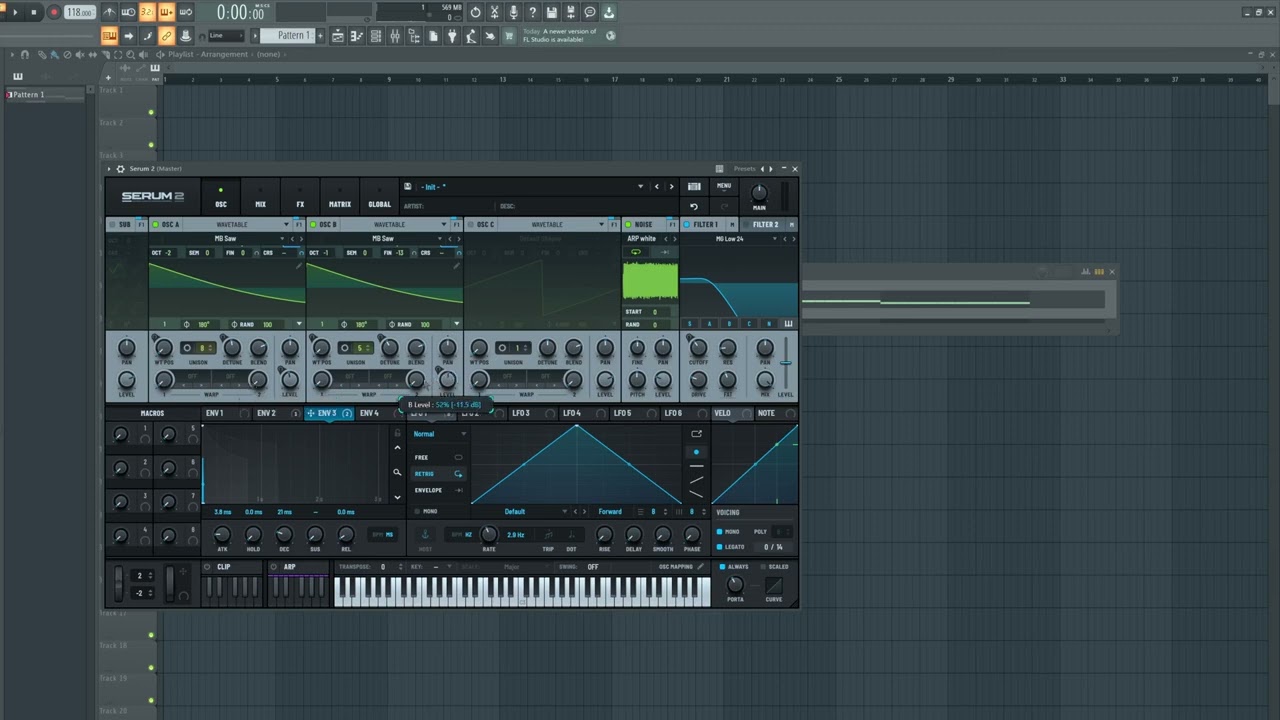Toggle the NOISE oscillator enable switch
Screen dimensions: 1280x720
click(x=627, y=225)
